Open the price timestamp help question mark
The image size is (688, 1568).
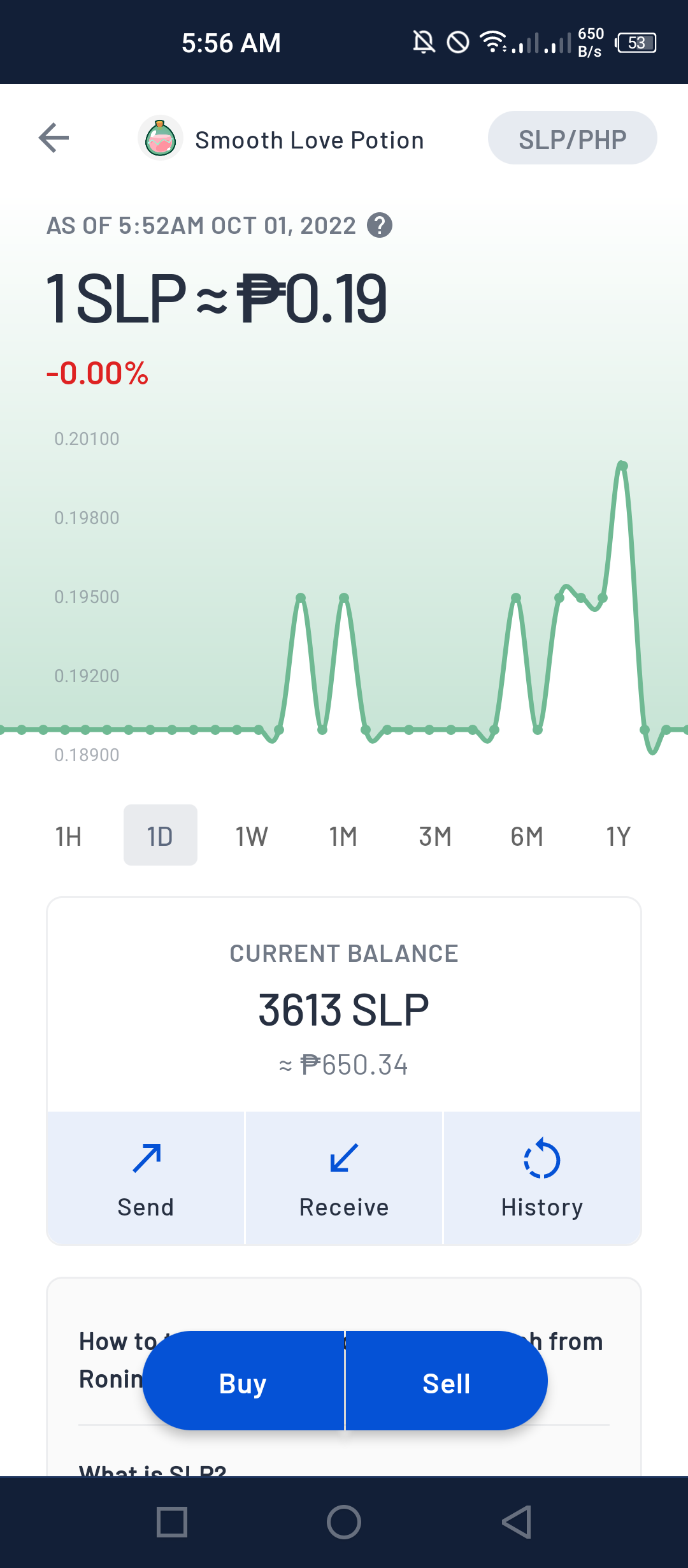(380, 225)
